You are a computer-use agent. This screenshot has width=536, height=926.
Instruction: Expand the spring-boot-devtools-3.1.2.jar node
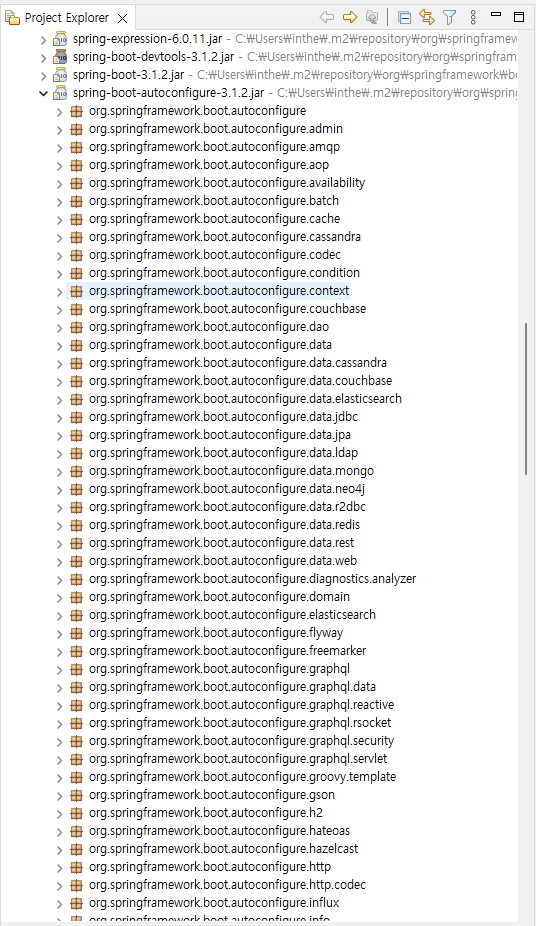click(x=43, y=57)
